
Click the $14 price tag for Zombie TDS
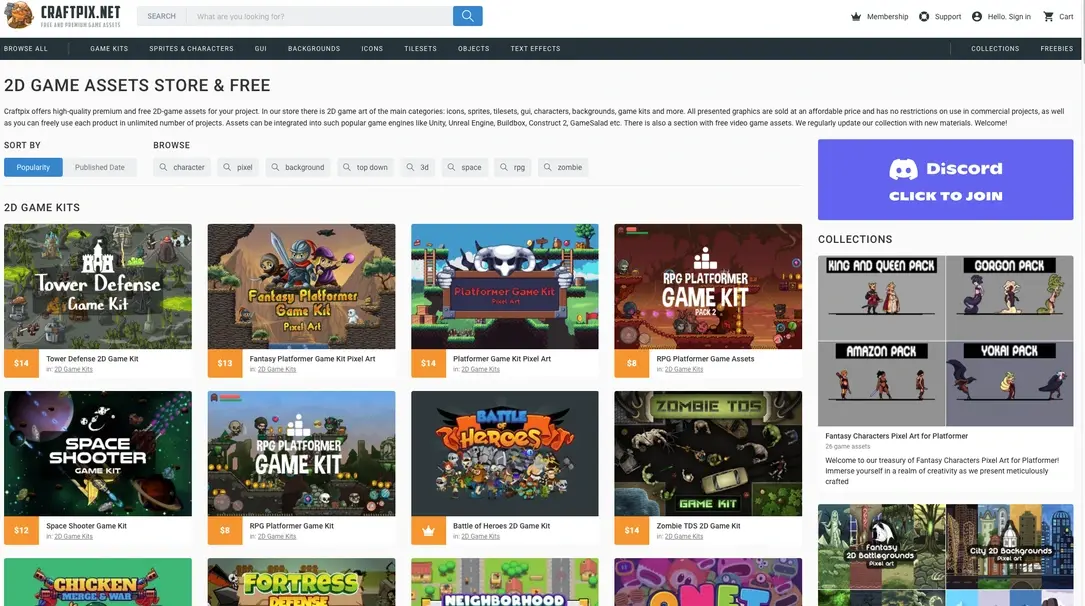631,530
